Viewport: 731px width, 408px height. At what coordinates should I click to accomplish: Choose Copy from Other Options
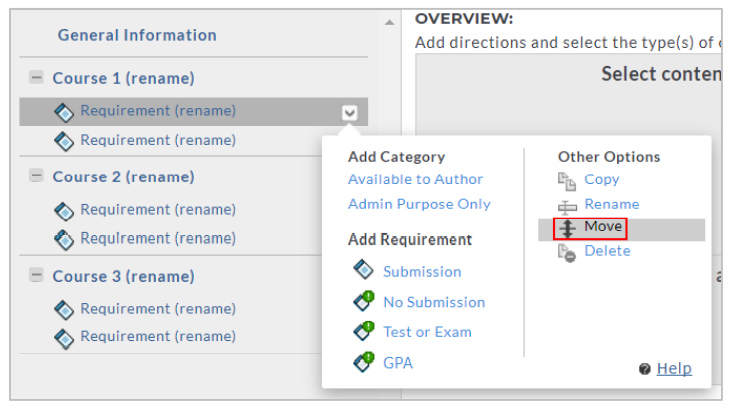602,180
